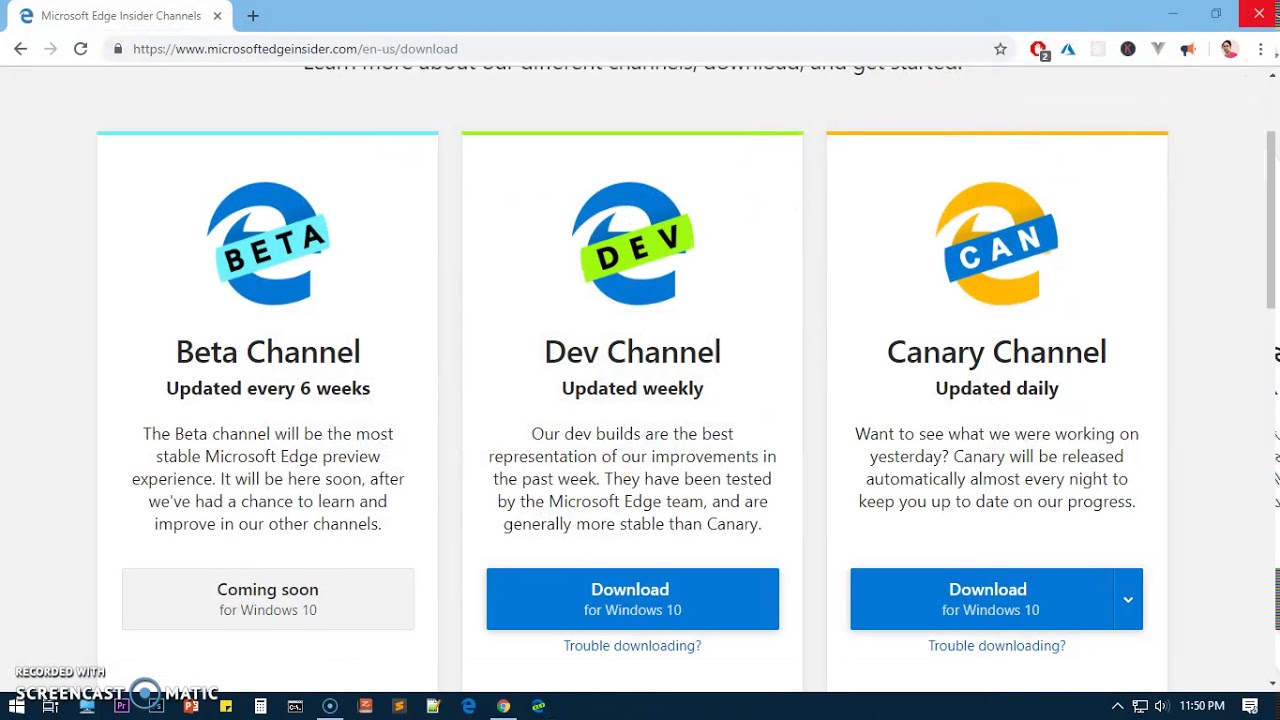Viewport: 1280px width, 720px height.
Task: Reload the page with the refresh icon
Action: tap(80, 49)
